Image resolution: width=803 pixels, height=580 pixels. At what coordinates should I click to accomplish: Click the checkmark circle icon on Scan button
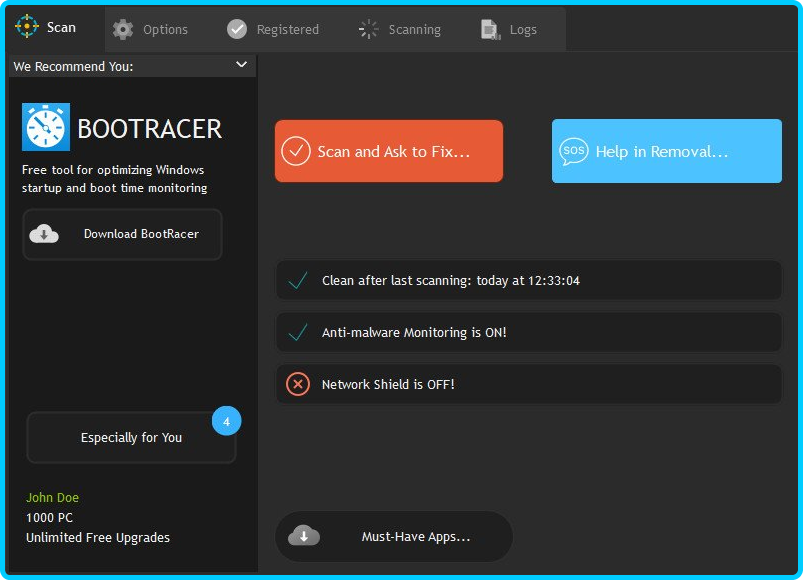[296, 152]
